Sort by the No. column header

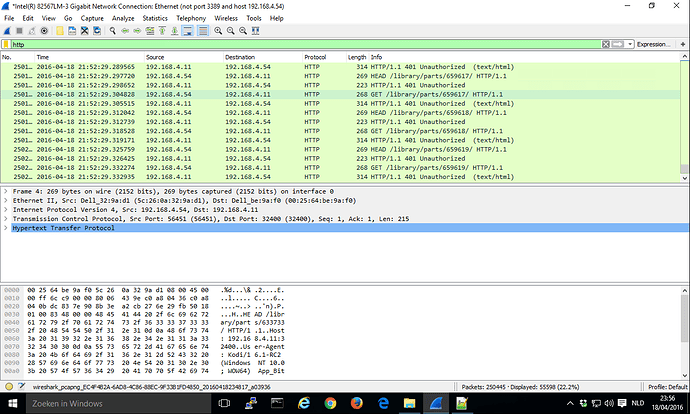18,57
